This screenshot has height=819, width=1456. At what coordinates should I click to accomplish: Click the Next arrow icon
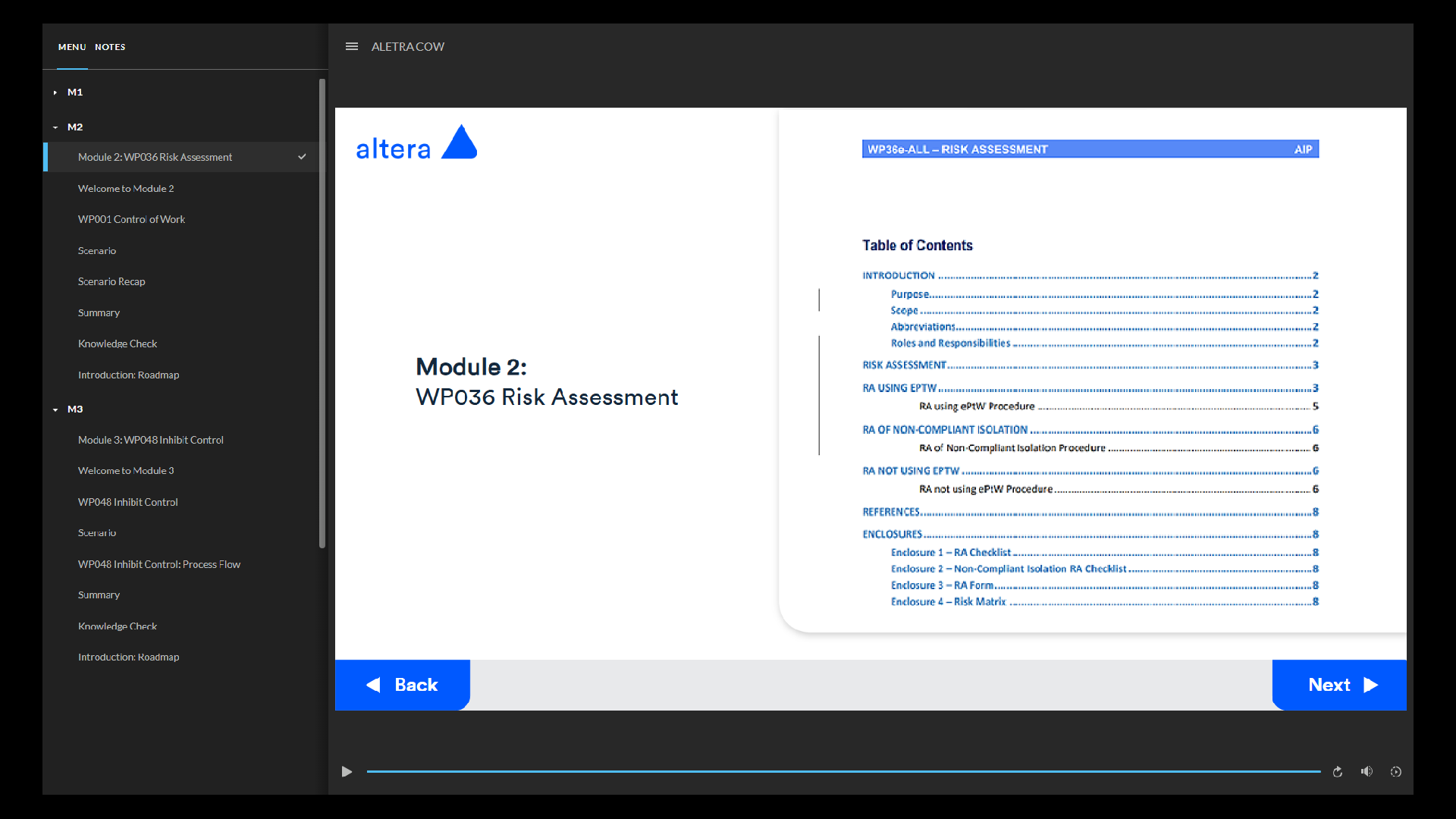coord(1370,685)
